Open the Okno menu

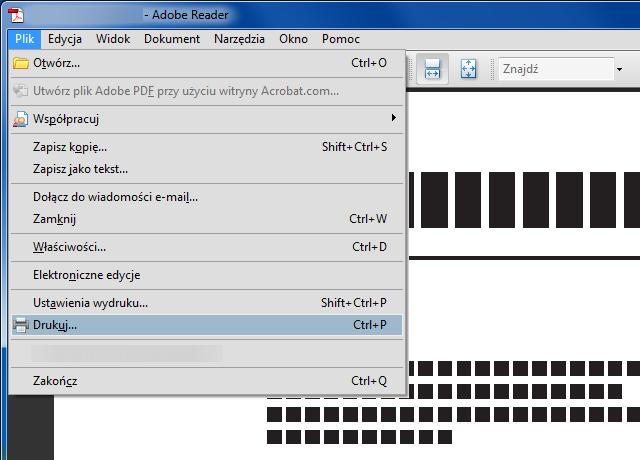[x=293, y=39]
